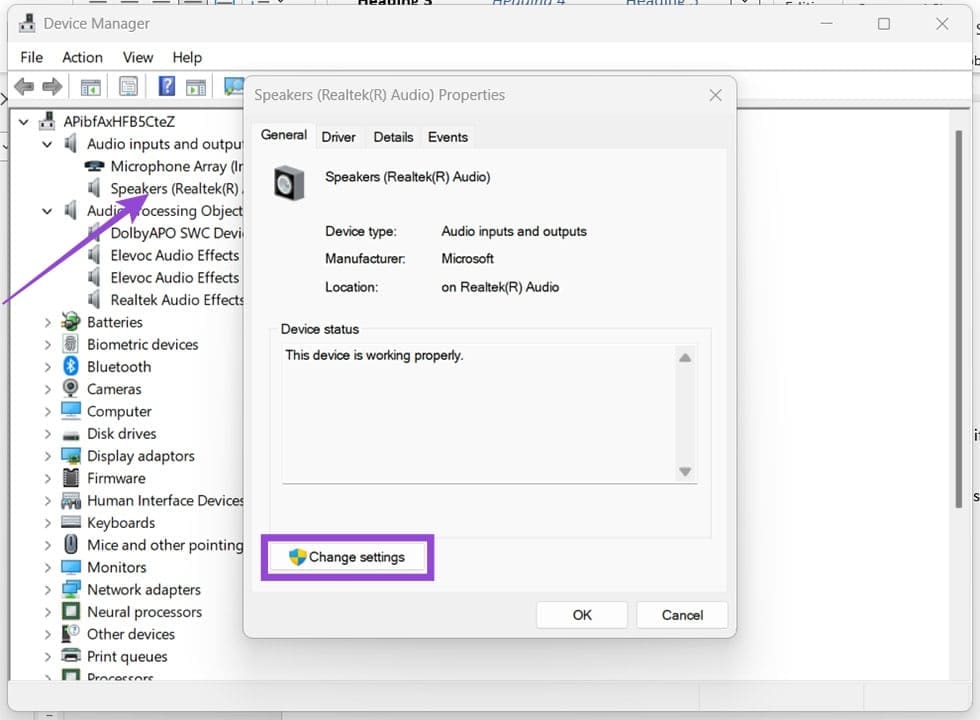Select DolbyAPO SWC Device in tree

coord(175,233)
